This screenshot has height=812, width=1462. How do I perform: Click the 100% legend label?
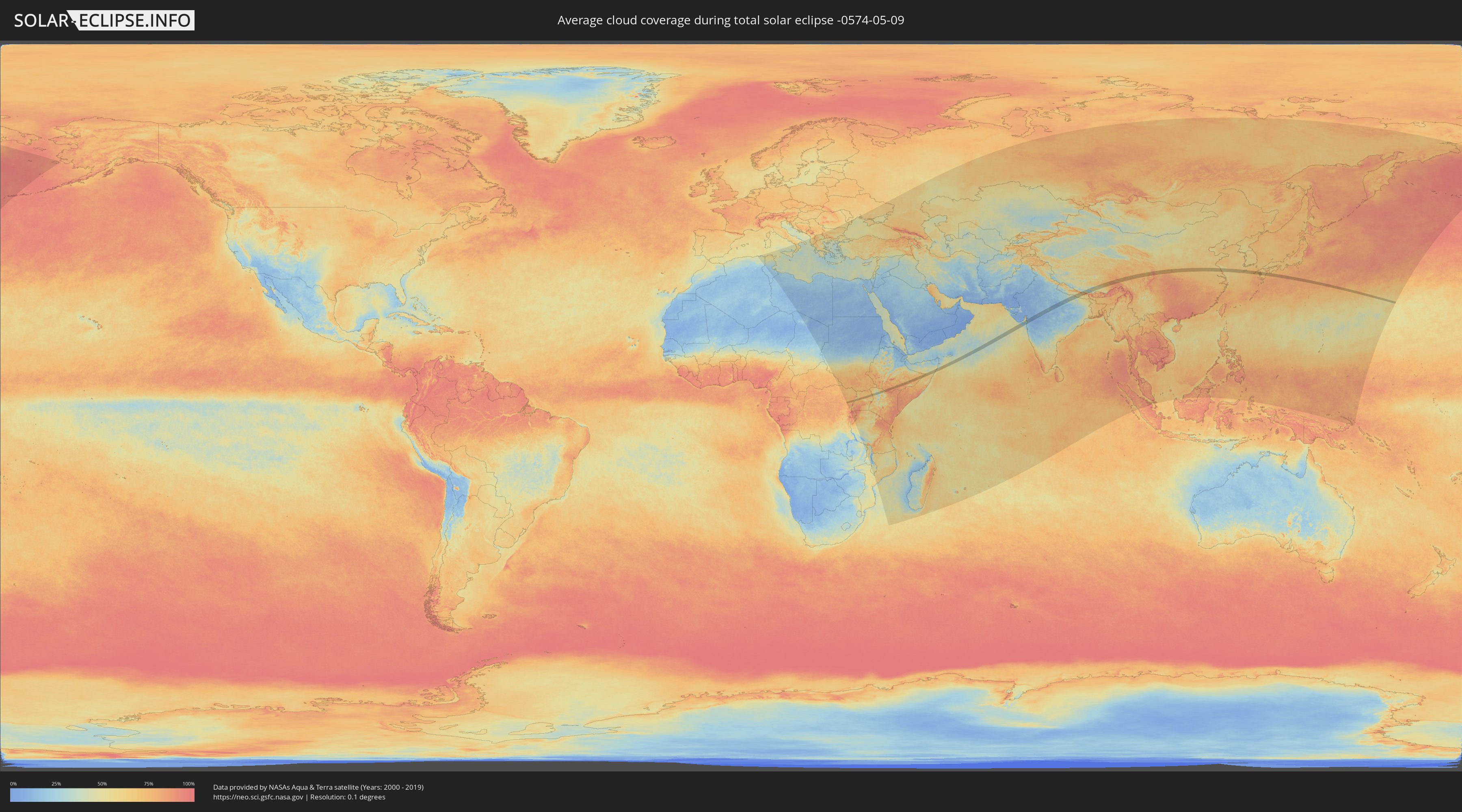point(188,784)
